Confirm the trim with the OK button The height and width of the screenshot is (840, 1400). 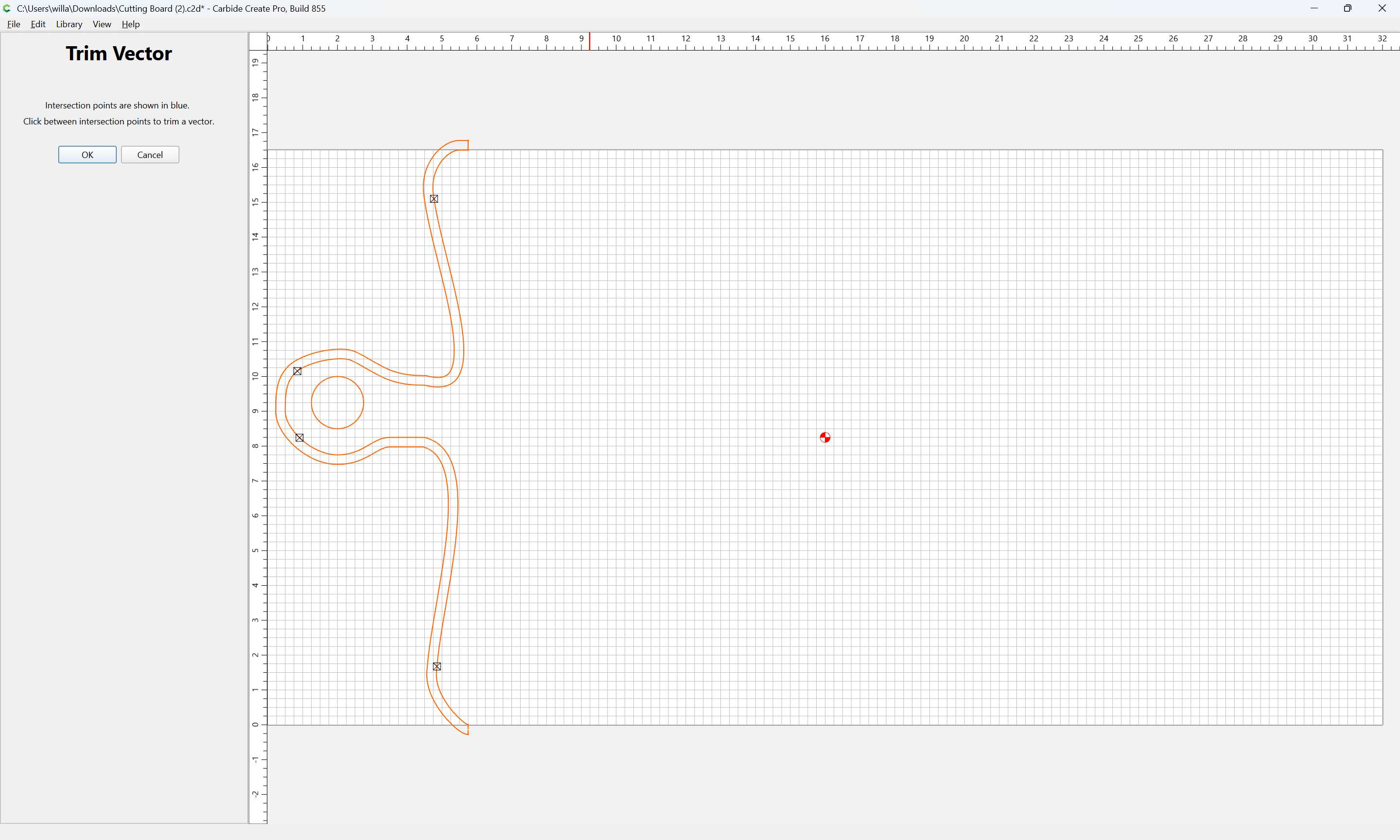pos(87,155)
